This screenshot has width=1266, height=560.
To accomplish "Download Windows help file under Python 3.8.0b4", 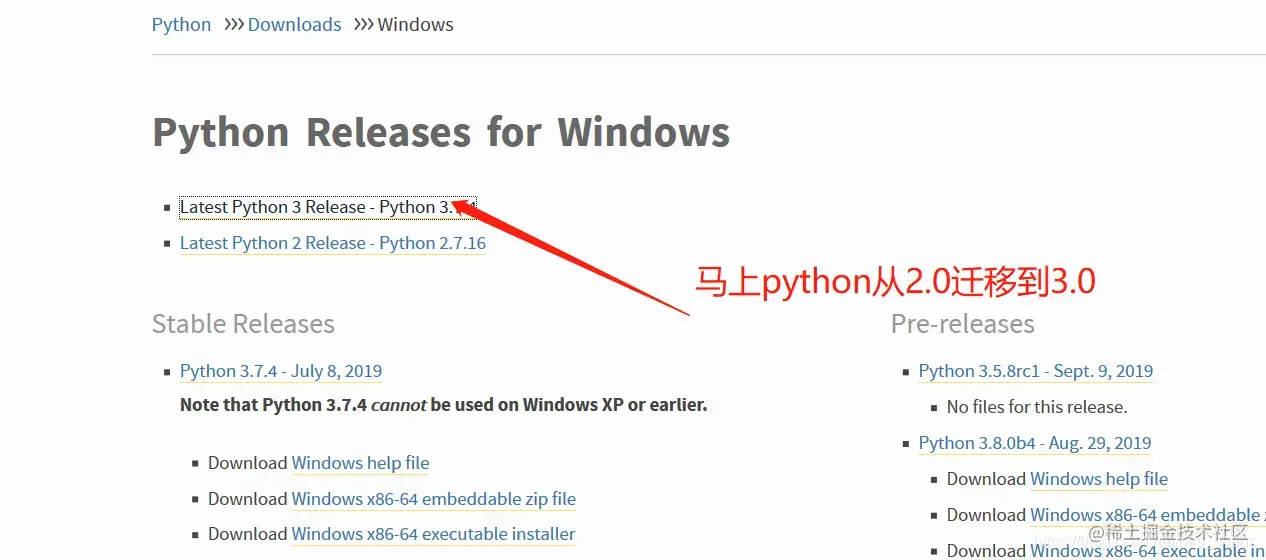I will pos(1099,479).
